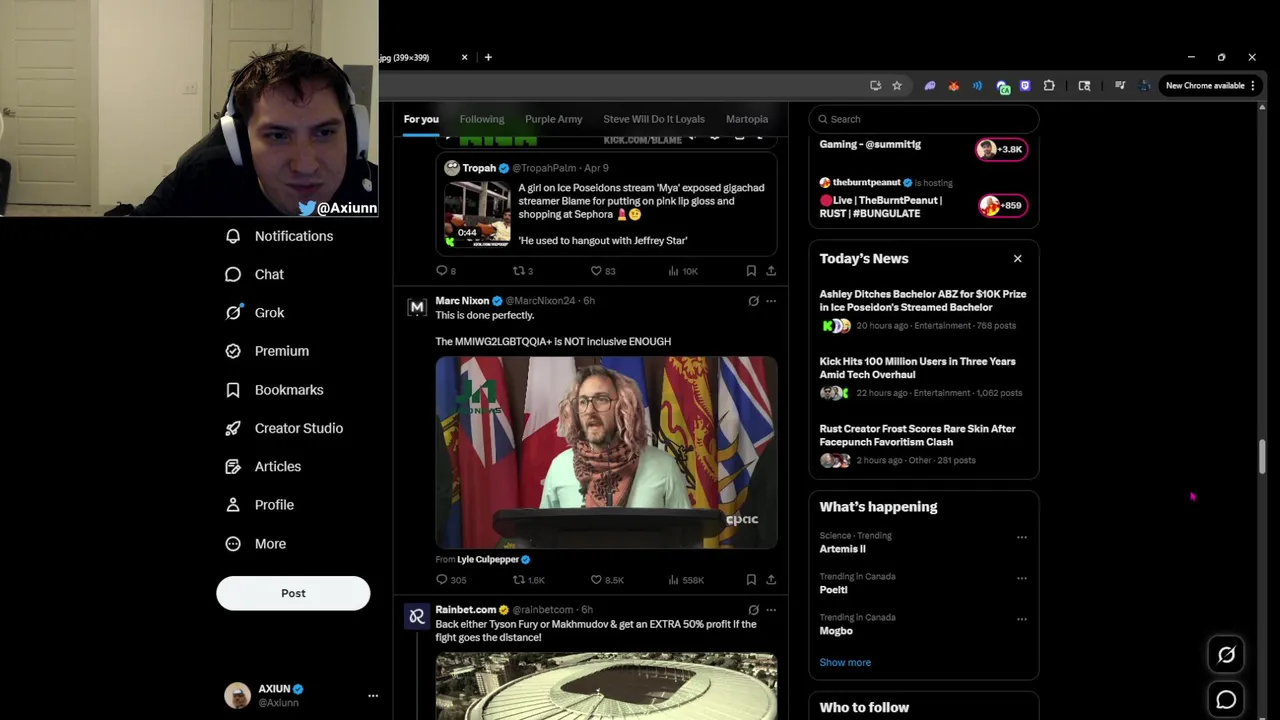
Task: Open Artemis II trending topic
Action: pos(843,549)
